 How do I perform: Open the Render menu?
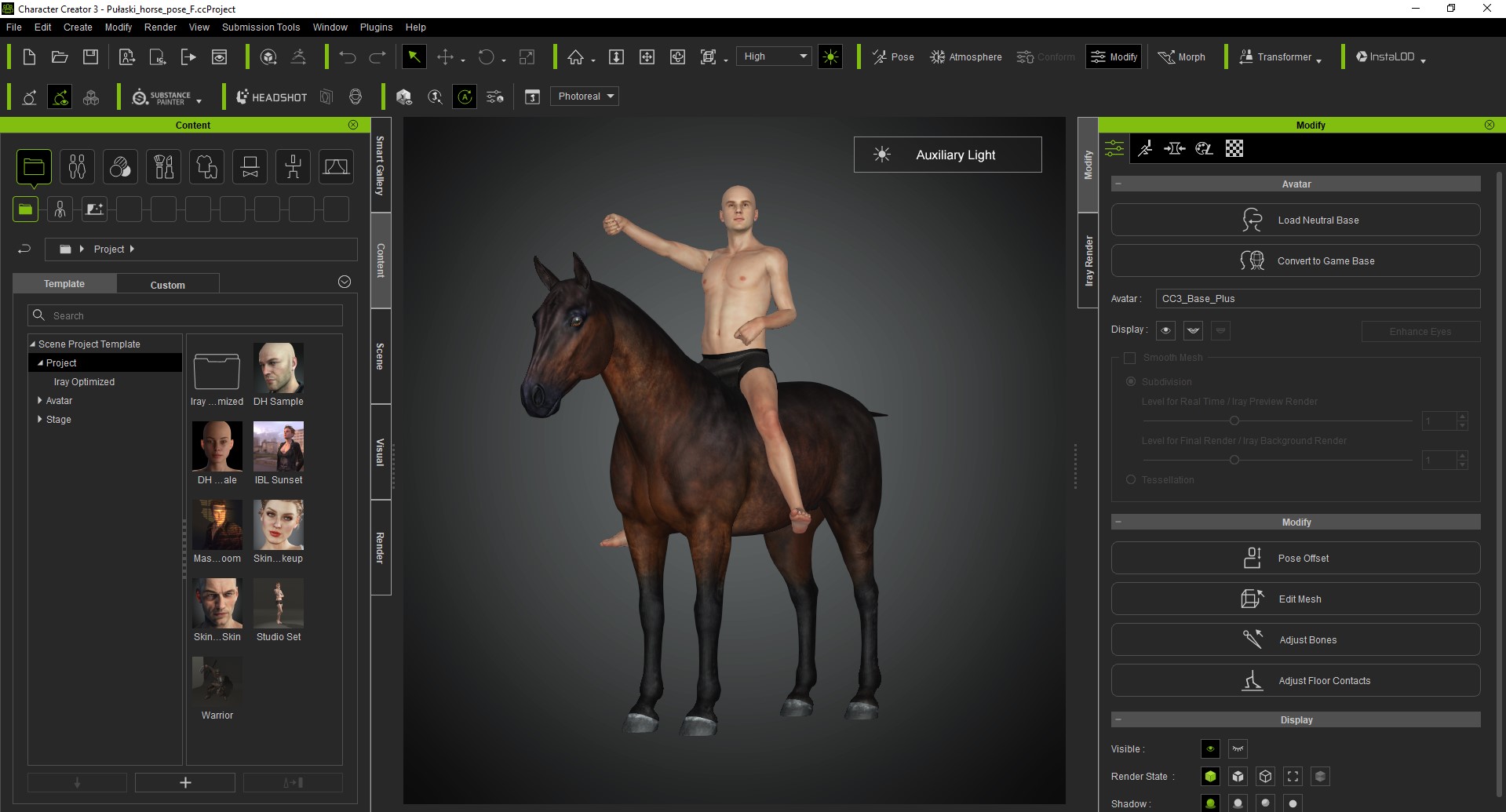[x=160, y=27]
